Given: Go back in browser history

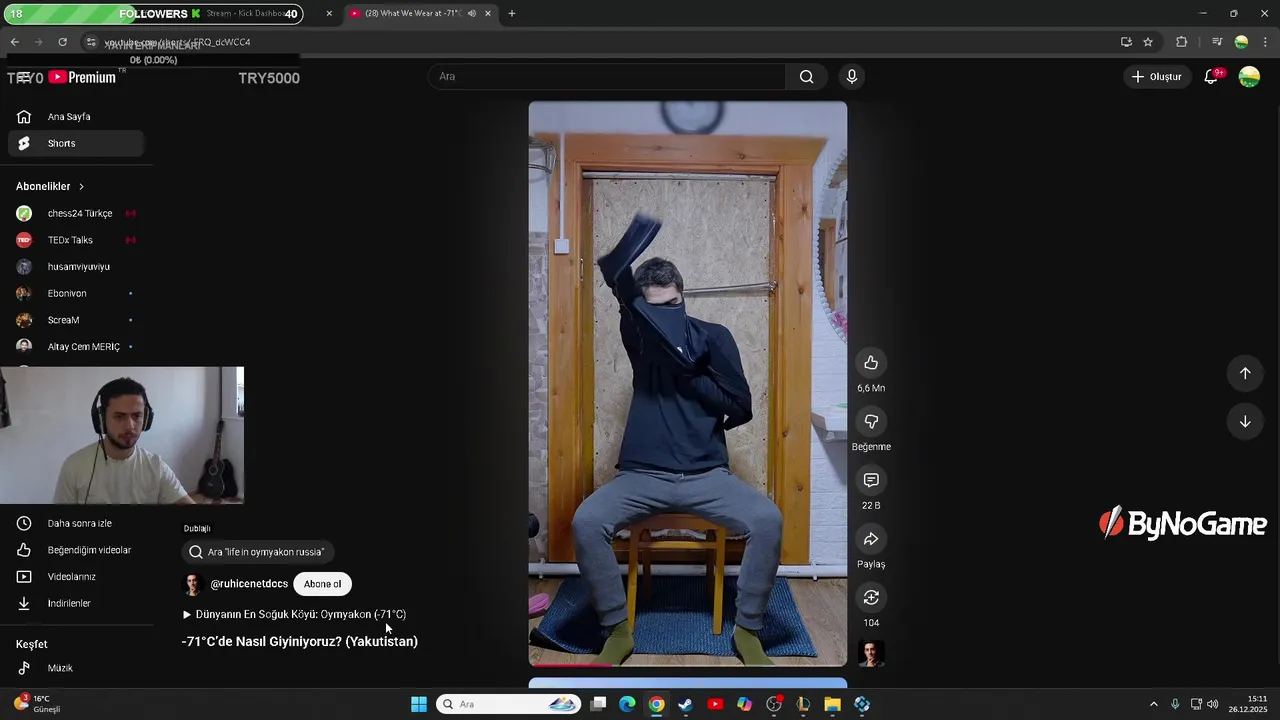Looking at the screenshot, I should (x=15, y=42).
